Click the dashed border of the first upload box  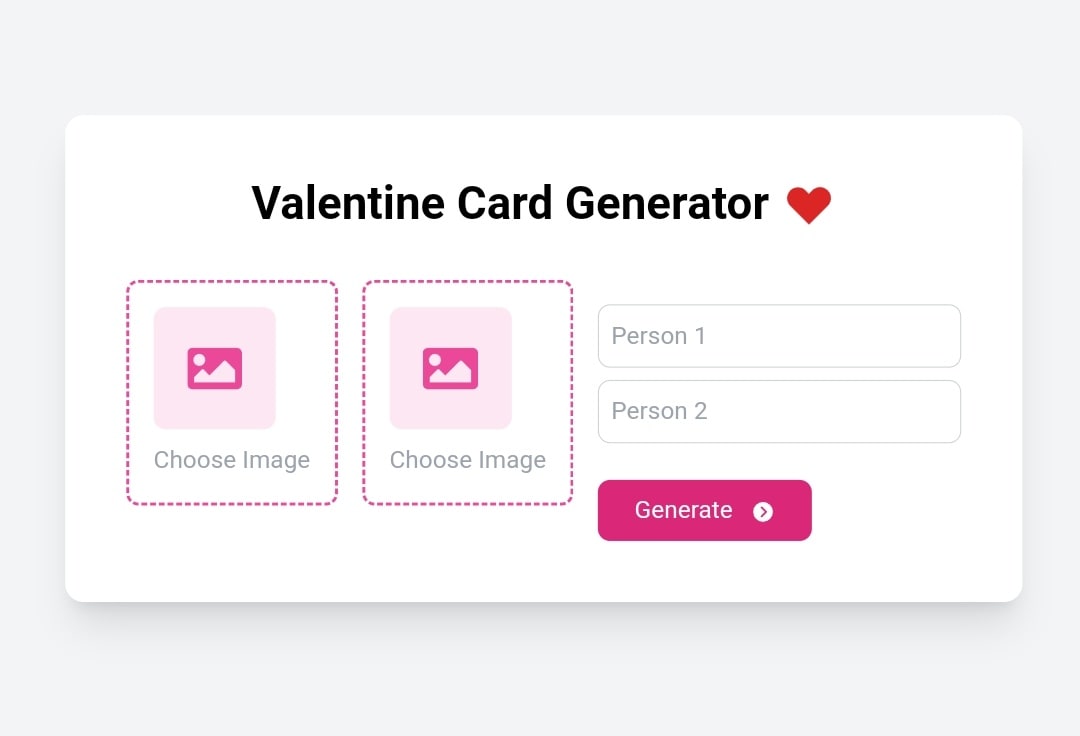pos(128,393)
